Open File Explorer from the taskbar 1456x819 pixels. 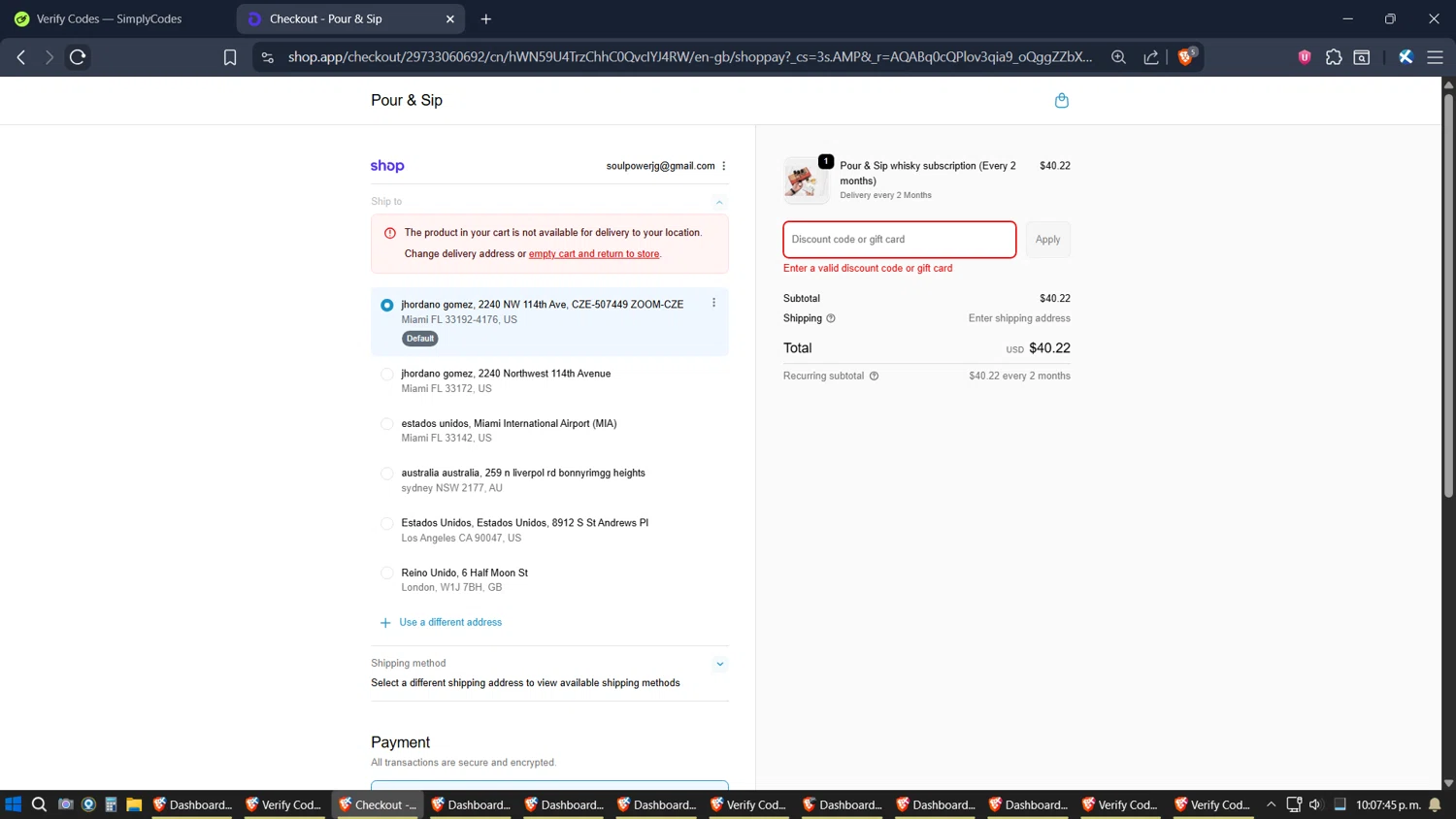click(x=134, y=804)
